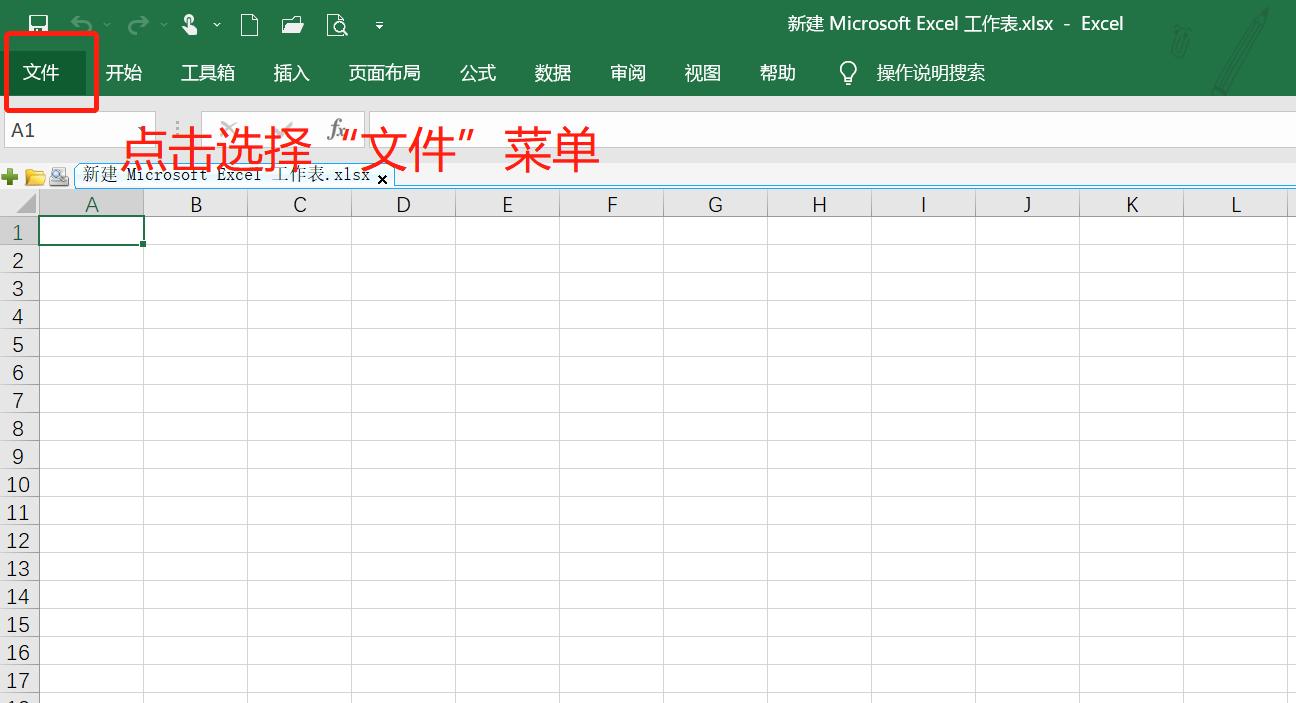Switch to the 工具箱 ribbon tab

coord(207,72)
